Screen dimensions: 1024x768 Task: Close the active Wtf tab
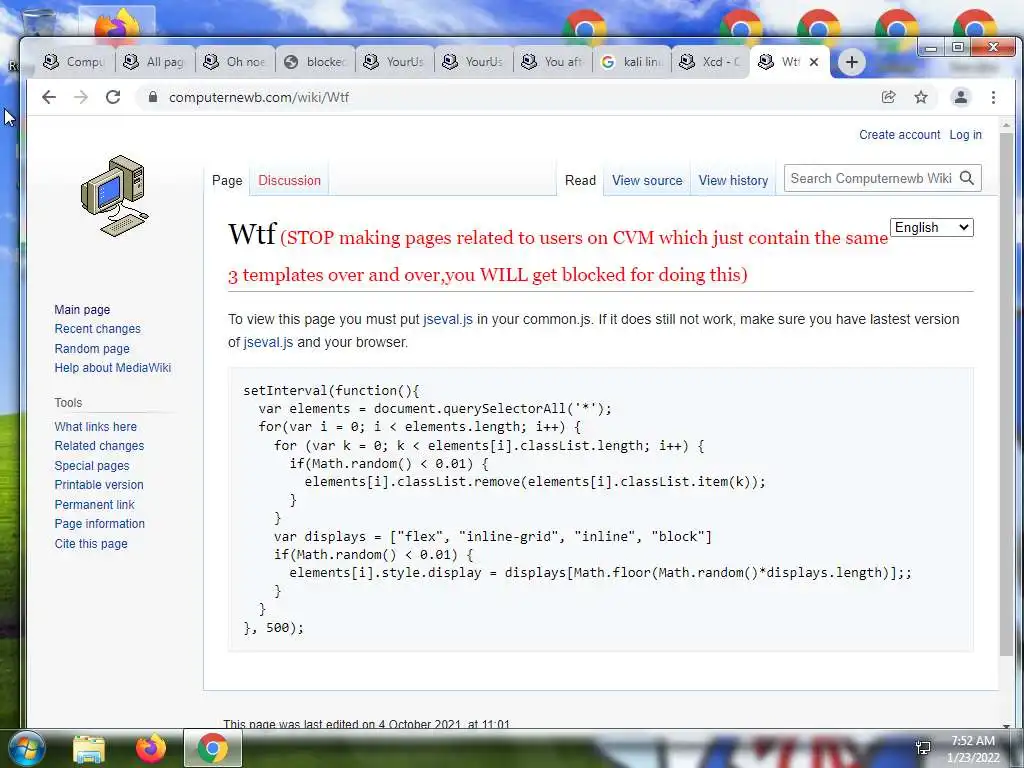(x=814, y=62)
